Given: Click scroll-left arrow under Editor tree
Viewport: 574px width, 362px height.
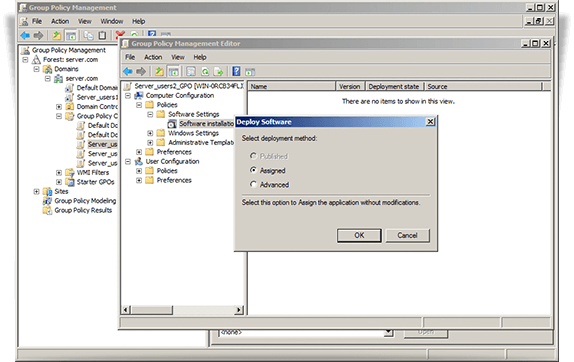Looking at the screenshot, I should tap(125, 310).
